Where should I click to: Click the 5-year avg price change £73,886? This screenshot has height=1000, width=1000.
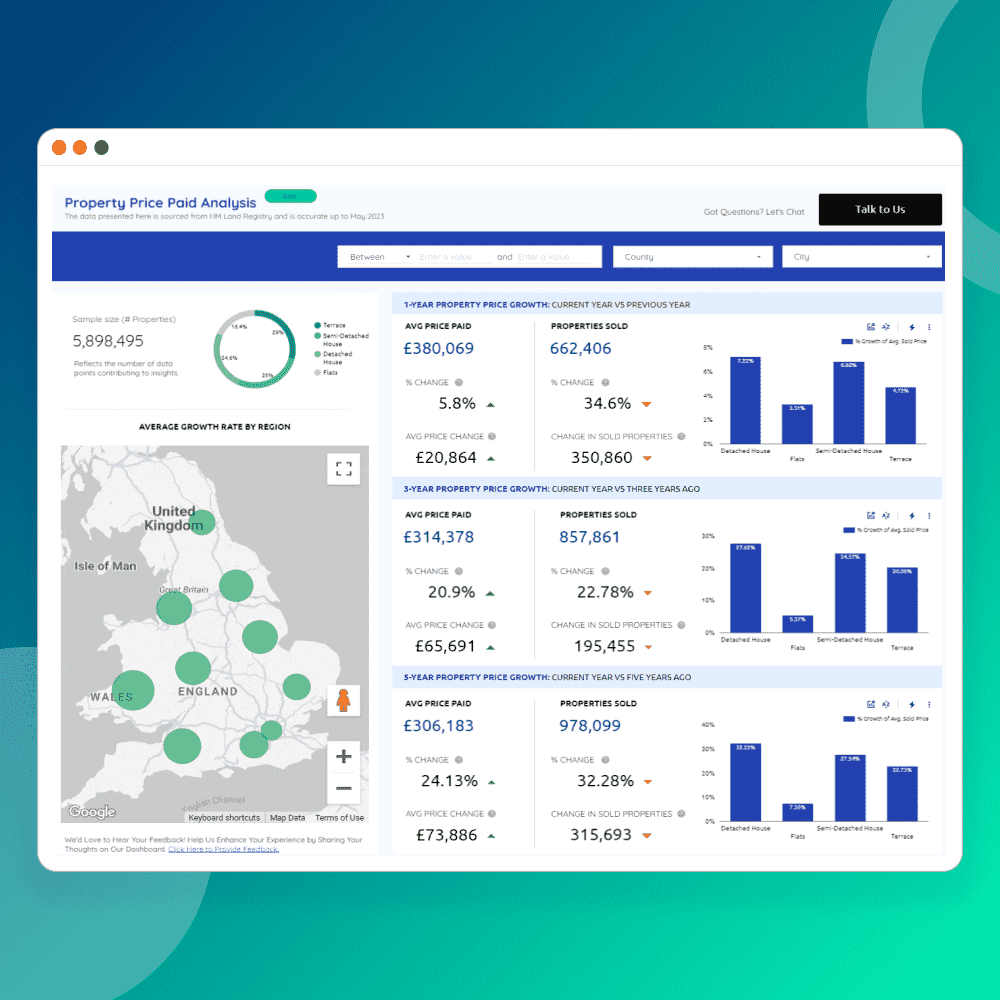pyautogui.click(x=446, y=835)
